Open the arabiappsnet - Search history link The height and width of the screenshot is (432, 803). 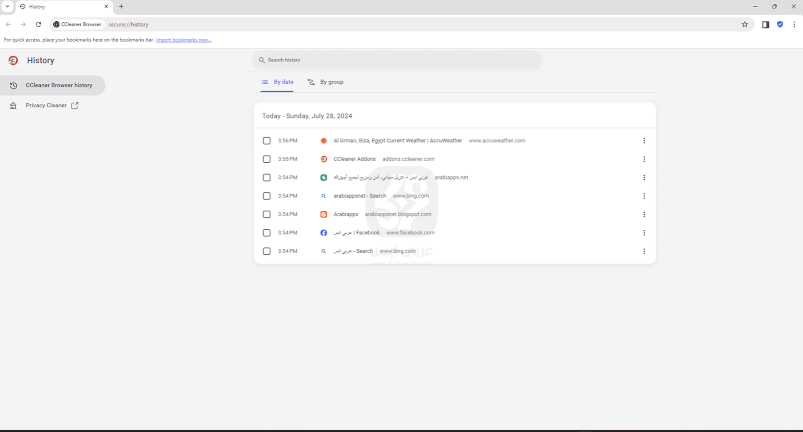pyautogui.click(x=360, y=196)
